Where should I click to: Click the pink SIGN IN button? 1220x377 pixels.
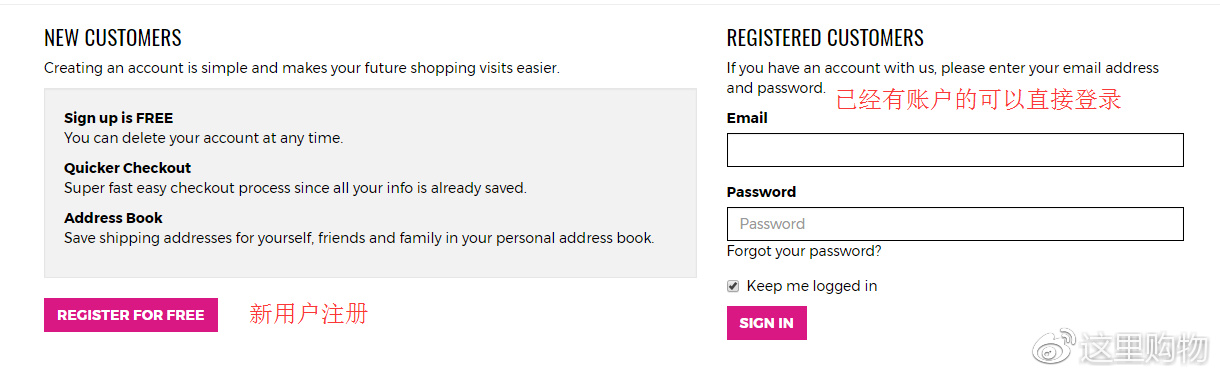pos(767,323)
